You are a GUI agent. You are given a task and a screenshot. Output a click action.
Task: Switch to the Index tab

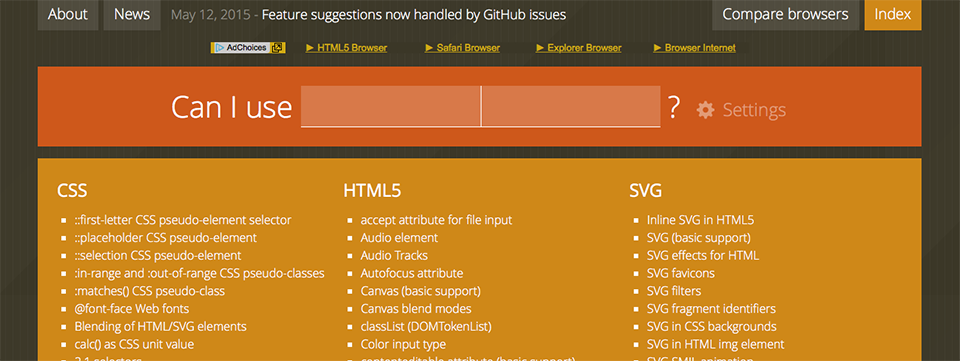(893, 15)
